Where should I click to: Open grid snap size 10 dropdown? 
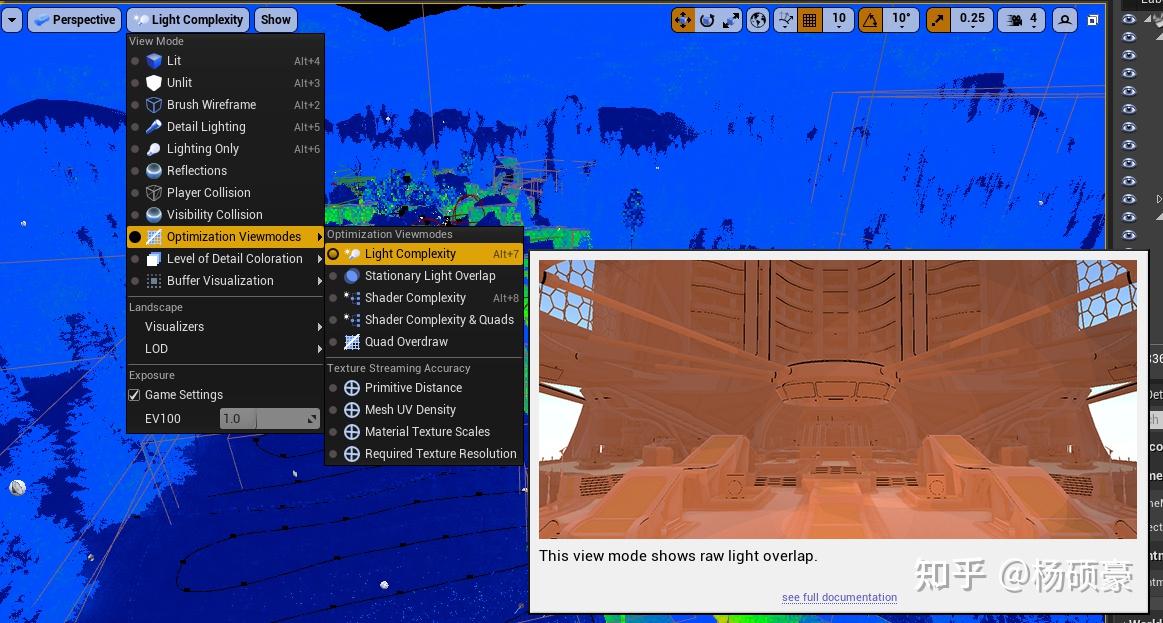[838, 20]
